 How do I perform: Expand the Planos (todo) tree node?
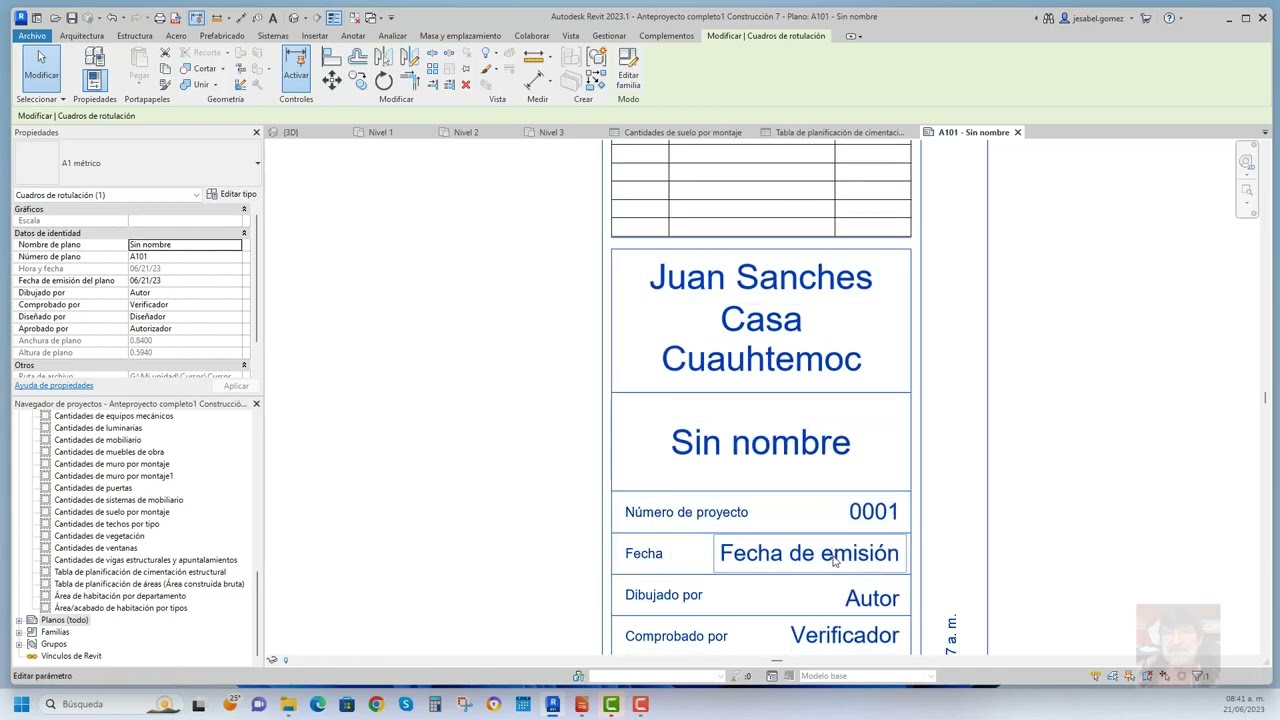(x=19, y=620)
